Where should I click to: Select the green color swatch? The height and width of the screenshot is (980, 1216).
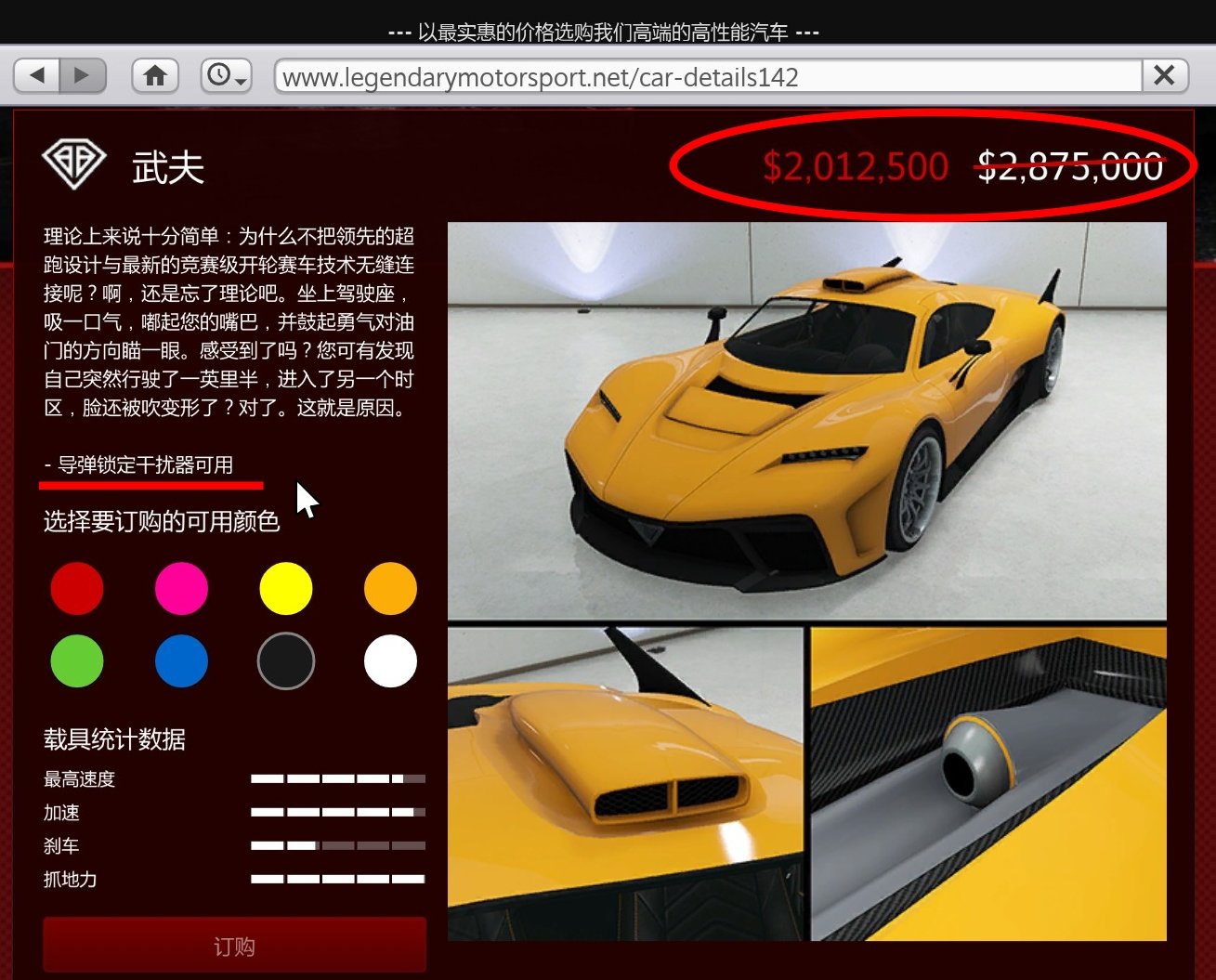click(x=77, y=660)
